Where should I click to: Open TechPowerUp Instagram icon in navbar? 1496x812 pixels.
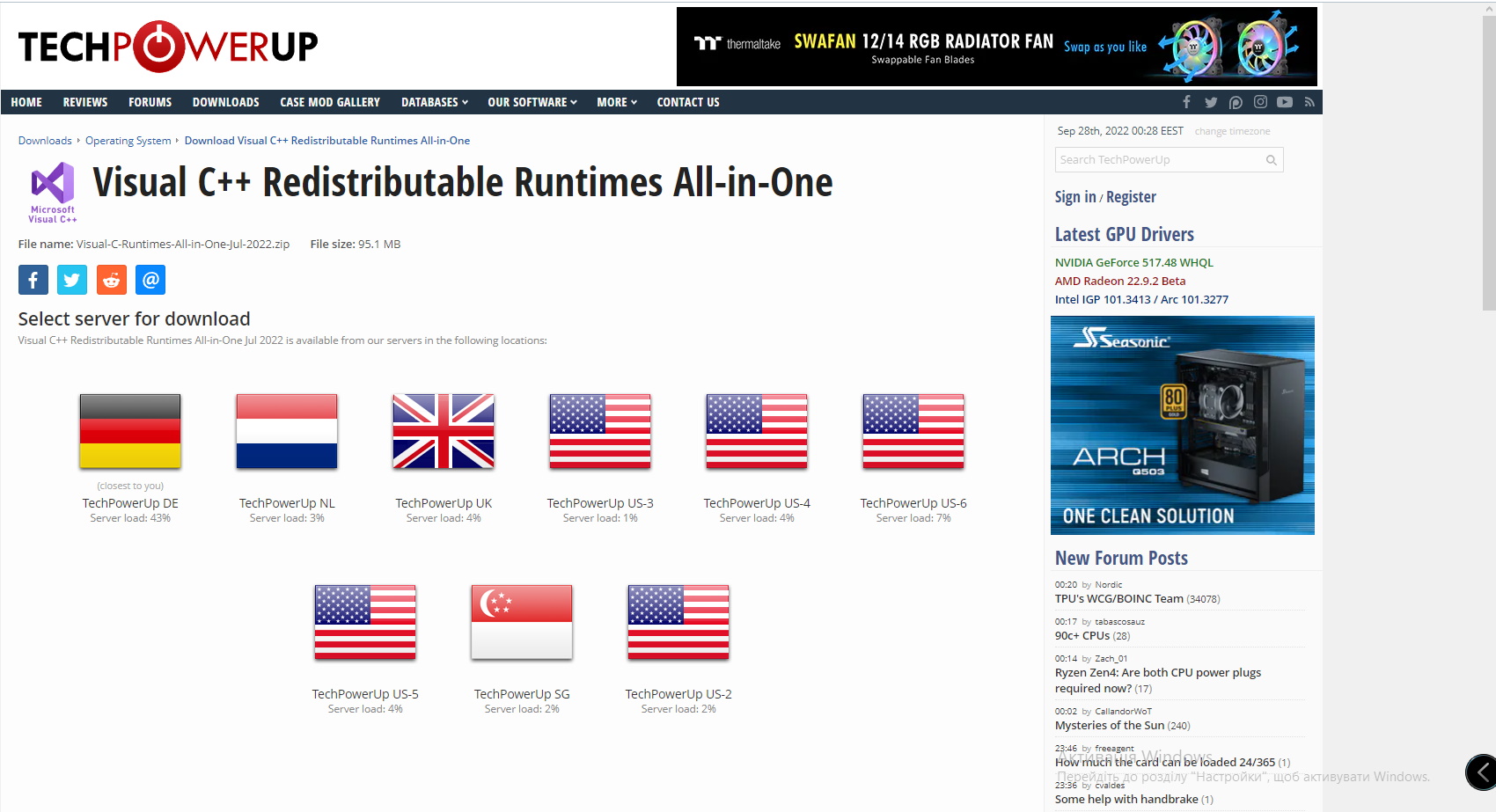pos(1260,102)
